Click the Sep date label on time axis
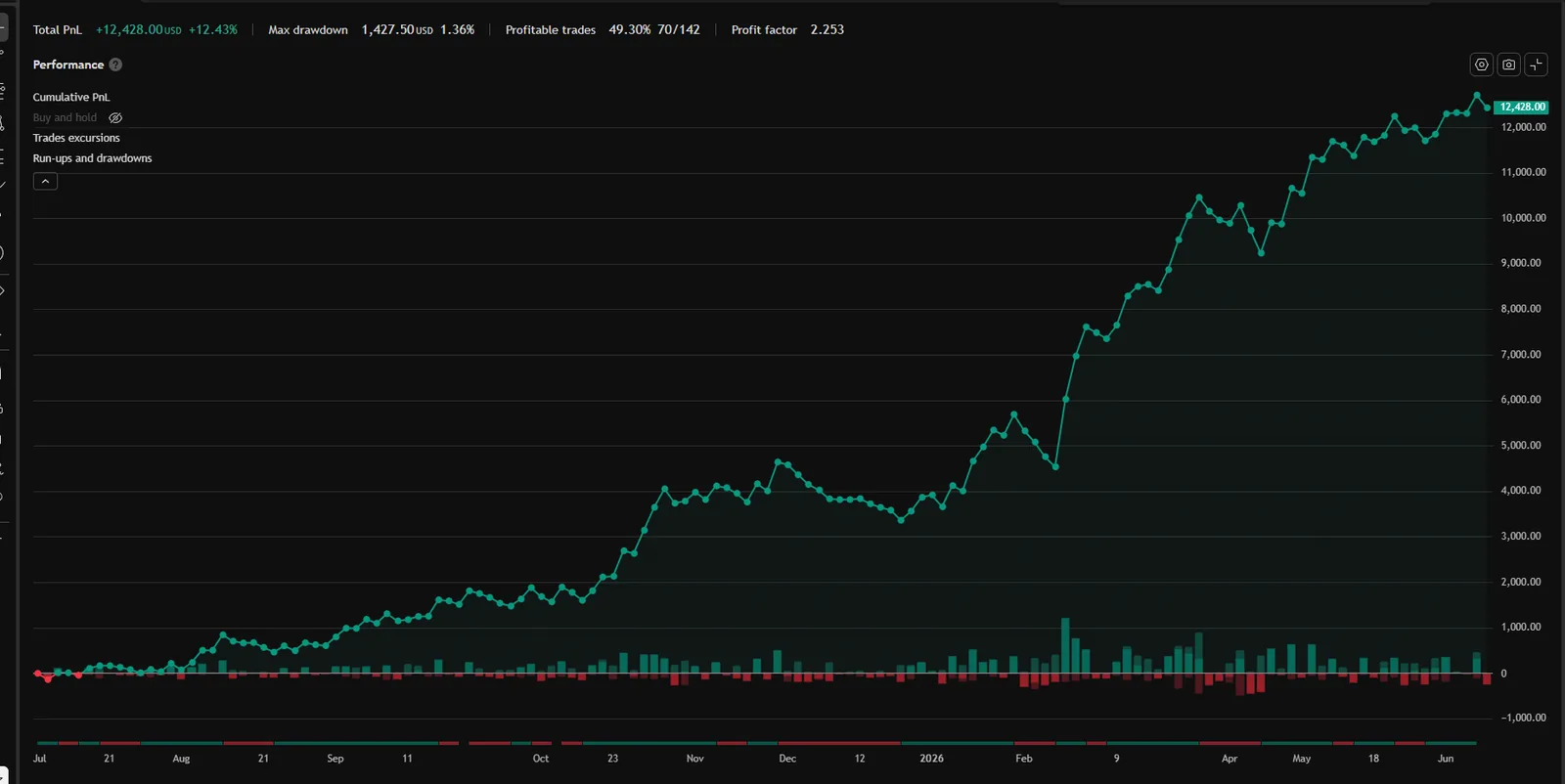This screenshot has width=1565, height=784. pos(335,759)
